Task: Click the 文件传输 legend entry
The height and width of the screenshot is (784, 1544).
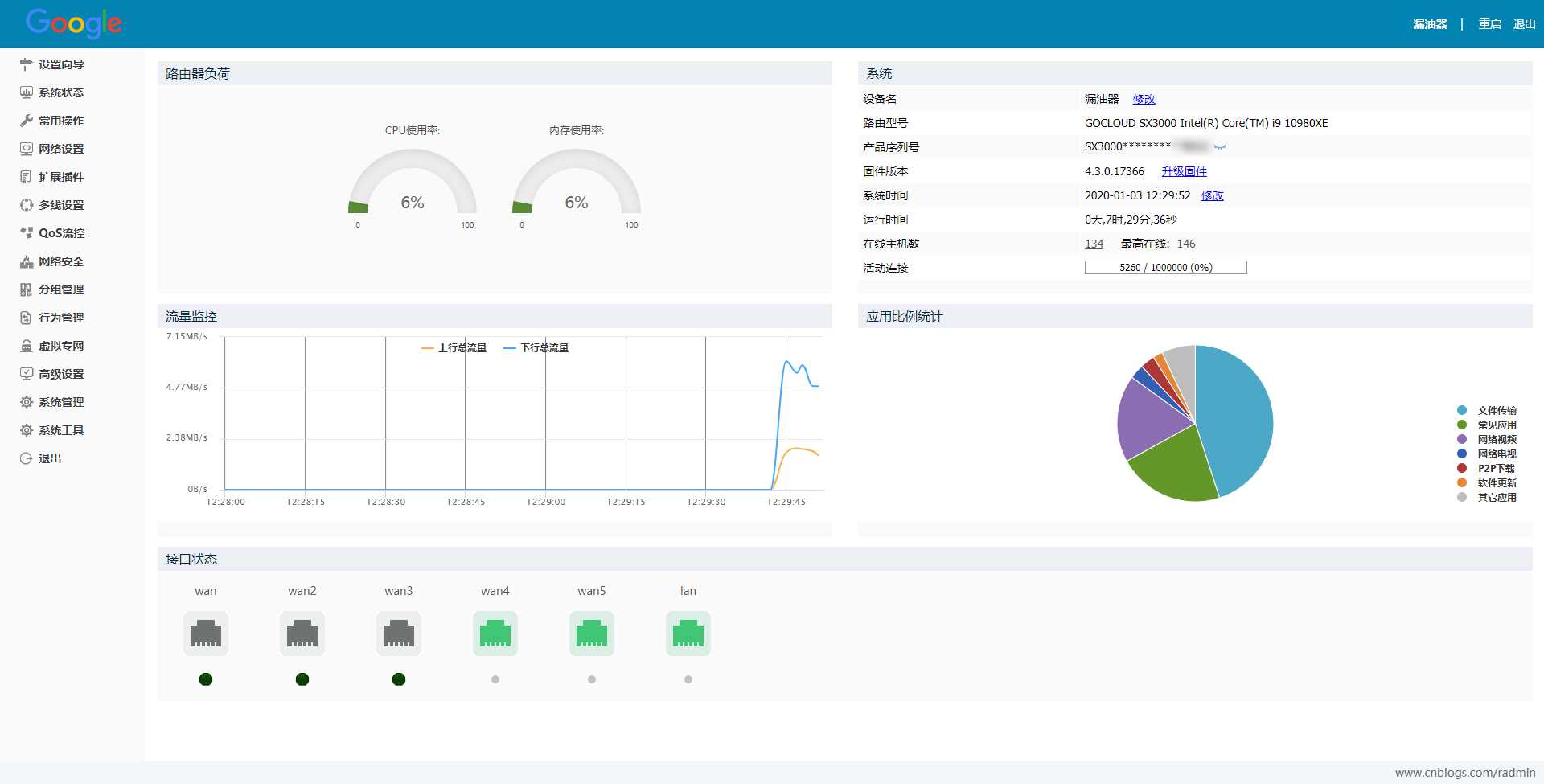Action: [1487, 410]
